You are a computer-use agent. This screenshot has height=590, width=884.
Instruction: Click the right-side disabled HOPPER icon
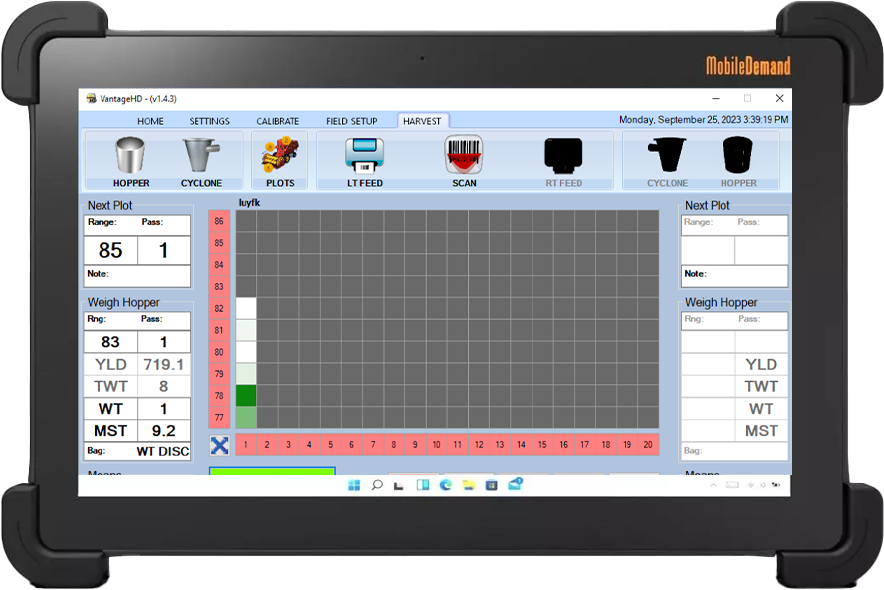click(739, 157)
